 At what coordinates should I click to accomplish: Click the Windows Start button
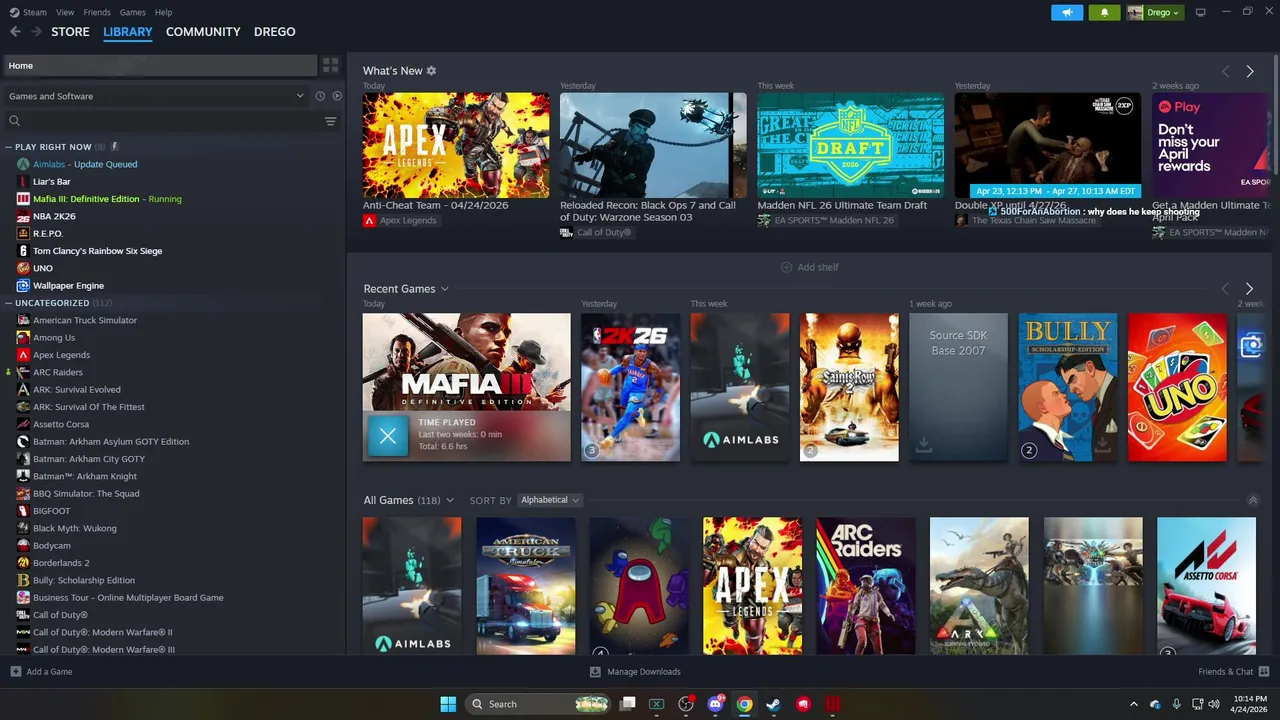(448, 704)
